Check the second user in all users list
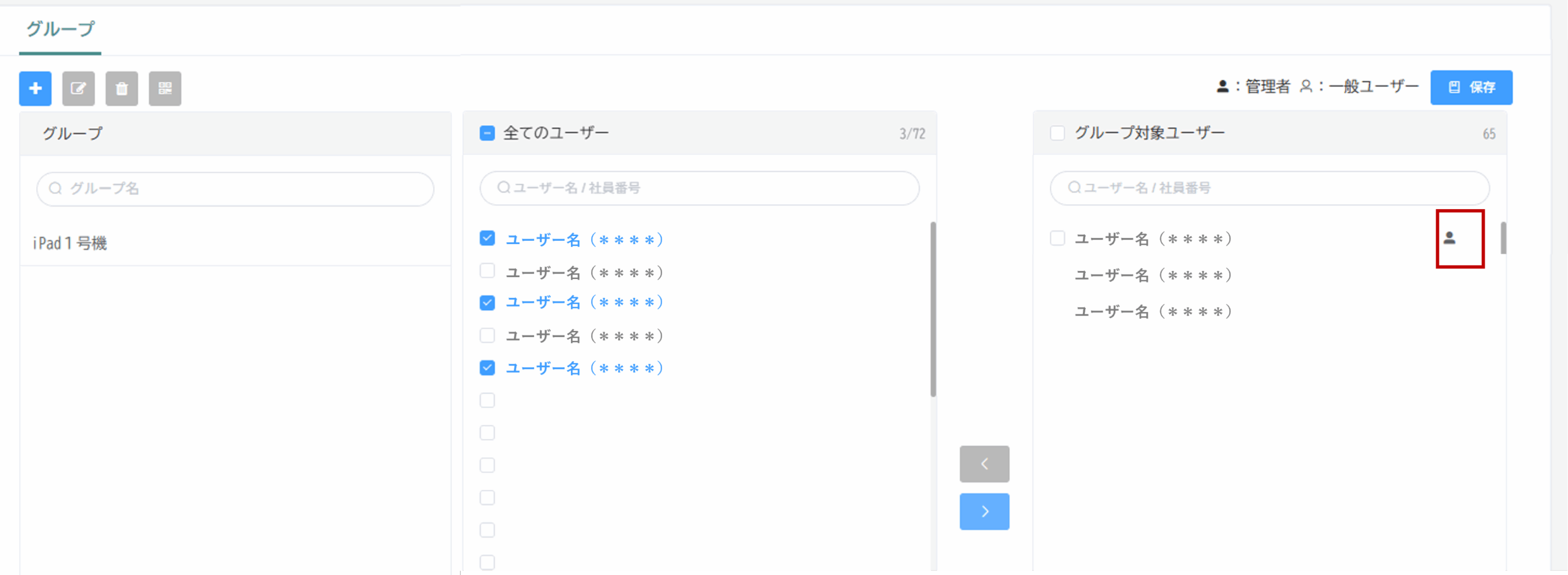The image size is (1568, 575). tap(487, 271)
